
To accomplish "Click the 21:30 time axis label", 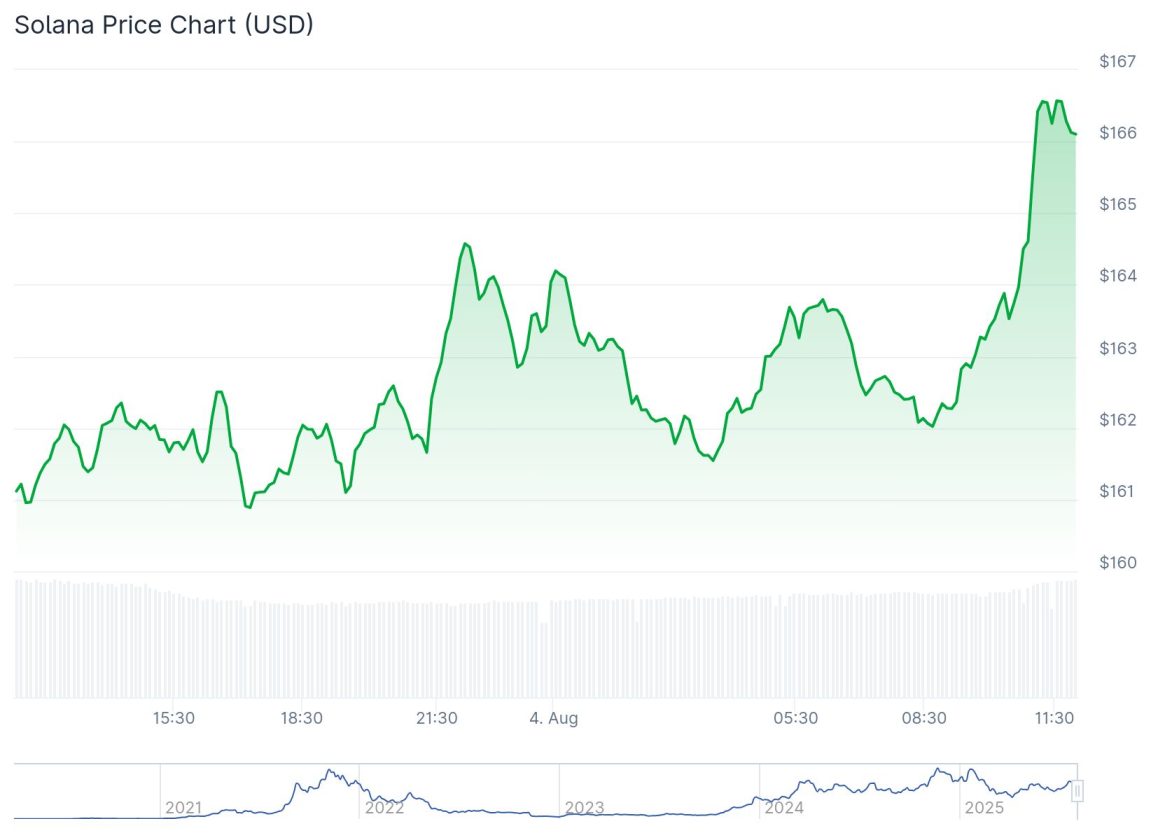I will tap(437, 717).
